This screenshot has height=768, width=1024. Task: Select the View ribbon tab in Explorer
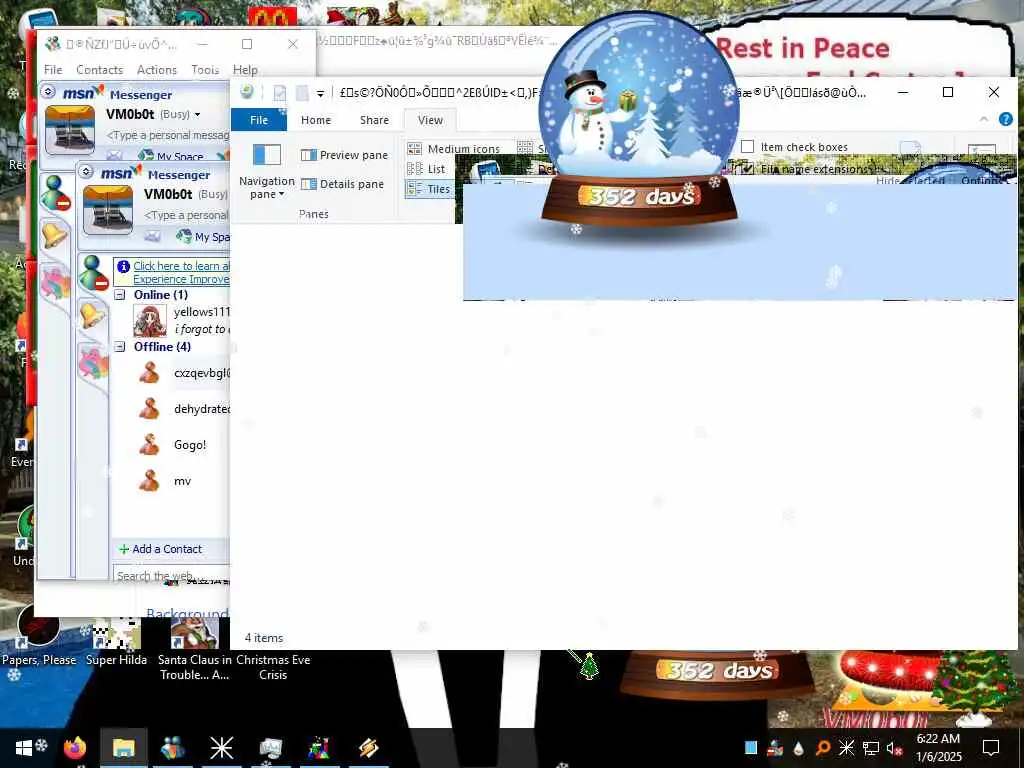pos(430,120)
